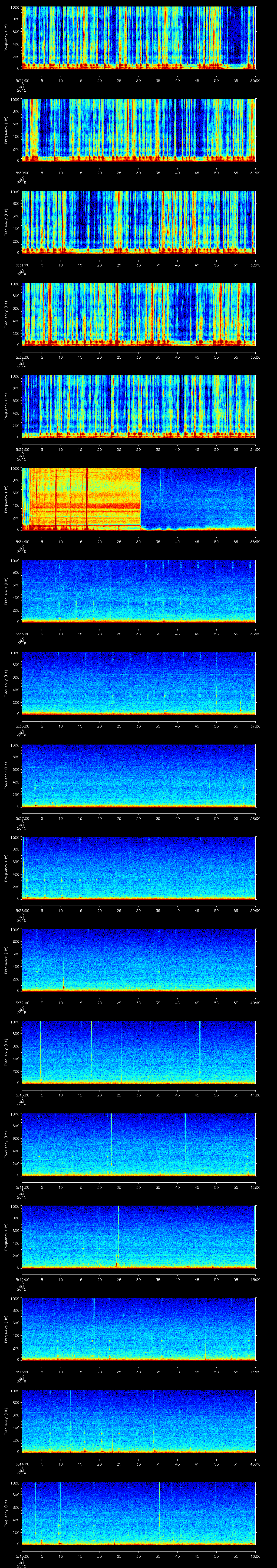Click the 5:40:00 label starting its spectrogram row
277x1568 pixels.
[22, 1095]
